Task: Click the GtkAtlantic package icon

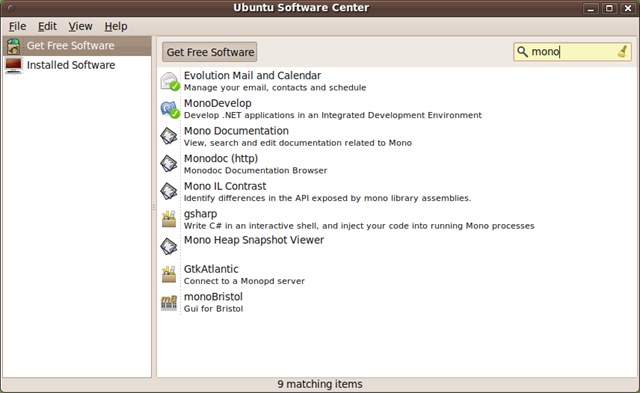Action: pyautogui.click(x=169, y=274)
